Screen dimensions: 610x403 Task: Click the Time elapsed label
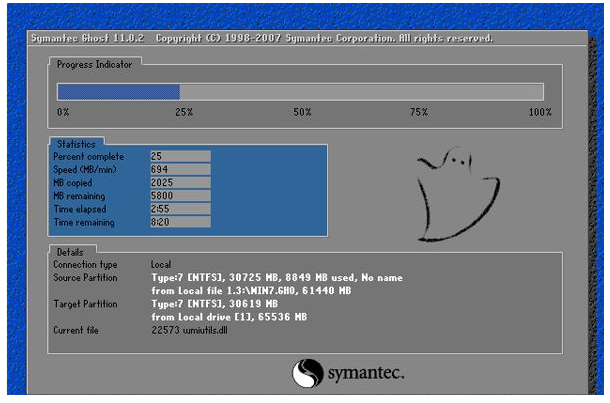click(80, 209)
